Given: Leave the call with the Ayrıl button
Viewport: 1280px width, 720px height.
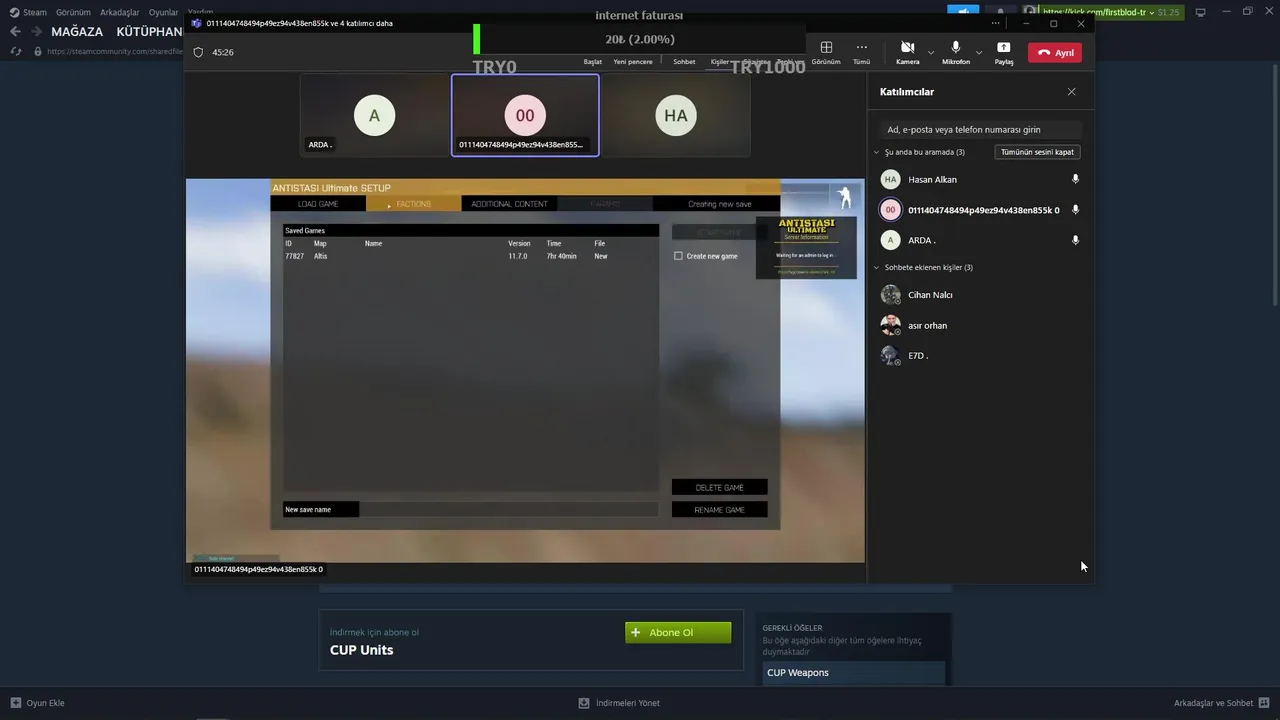Looking at the screenshot, I should click(x=1055, y=53).
